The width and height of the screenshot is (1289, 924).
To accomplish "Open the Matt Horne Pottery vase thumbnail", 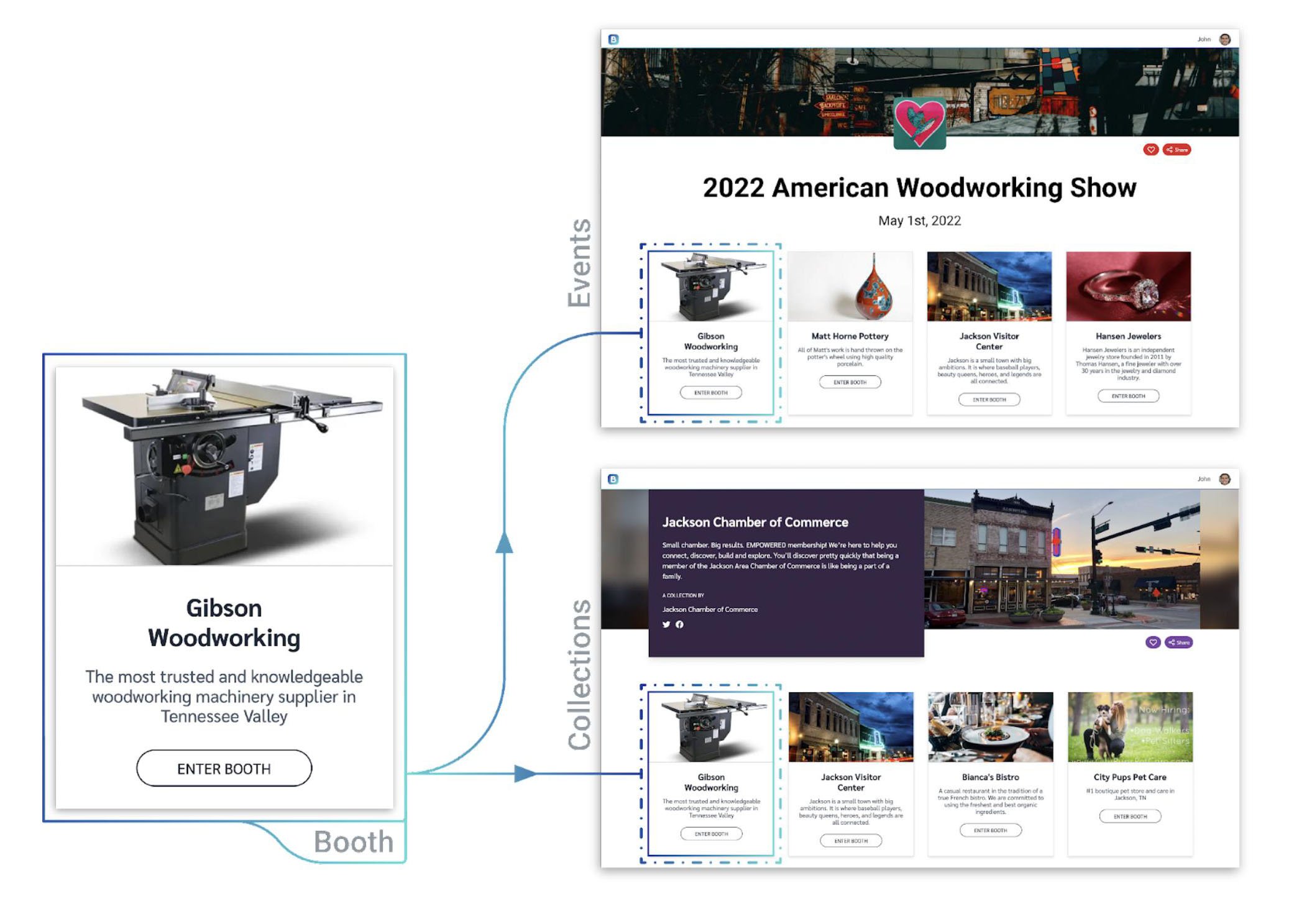I will [850, 286].
